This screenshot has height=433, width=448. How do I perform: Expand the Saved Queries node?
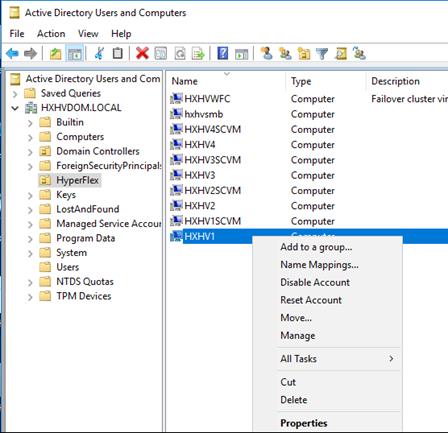click(x=15, y=94)
